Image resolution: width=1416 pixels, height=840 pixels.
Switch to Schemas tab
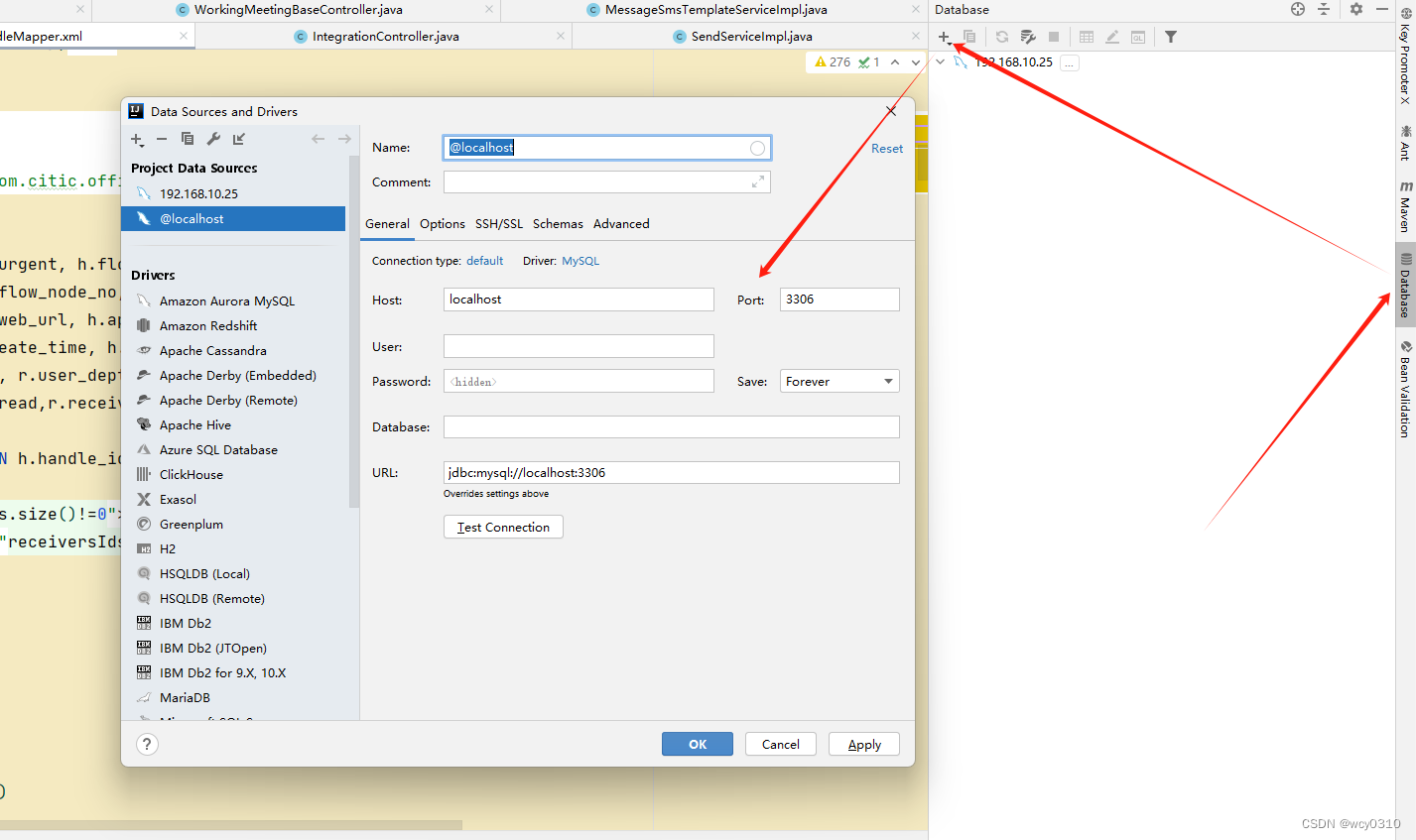coord(558,224)
